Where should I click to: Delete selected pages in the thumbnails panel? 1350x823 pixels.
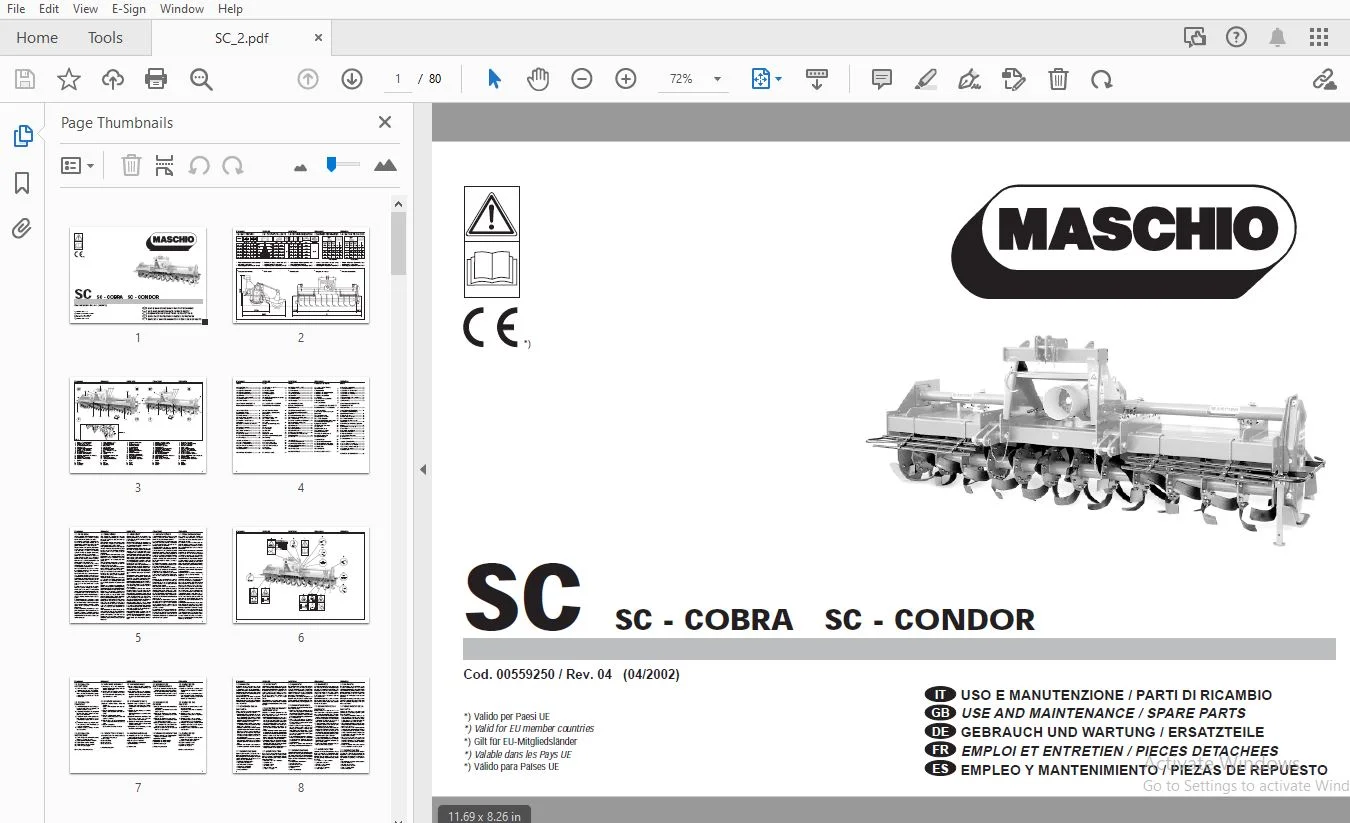pos(131,165)
